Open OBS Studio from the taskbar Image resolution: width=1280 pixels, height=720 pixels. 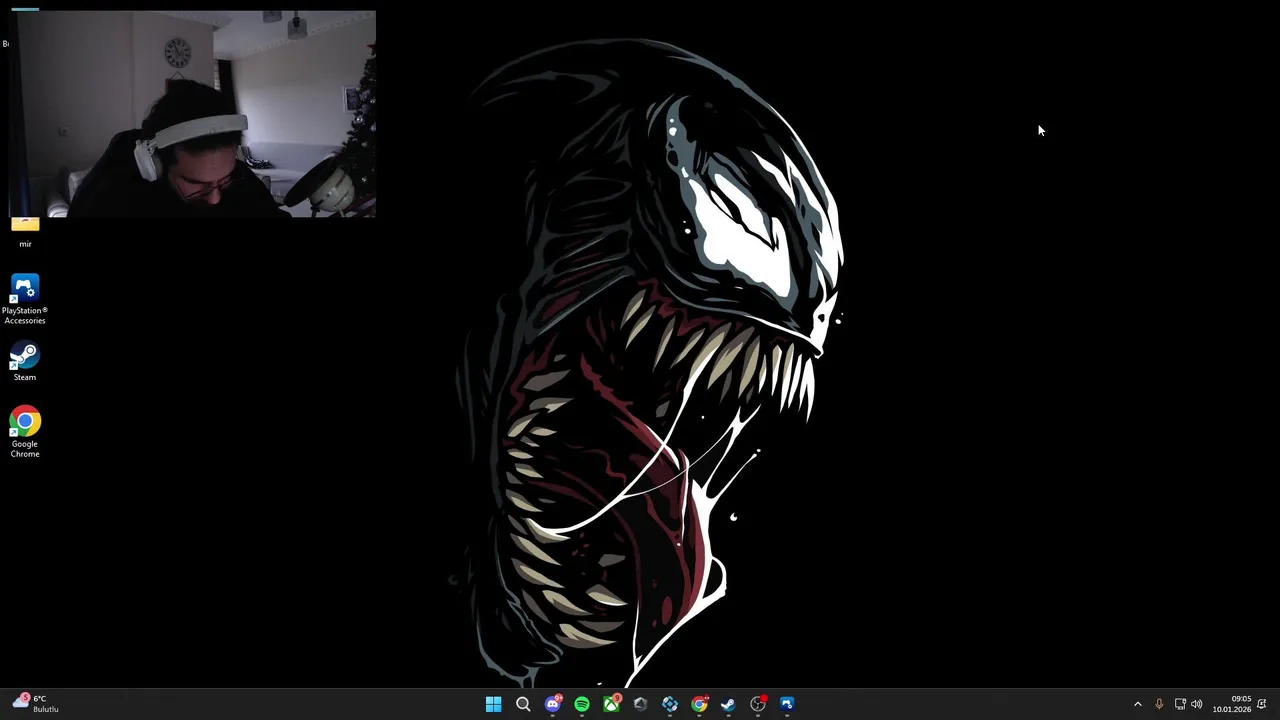(x=758, y=704)
